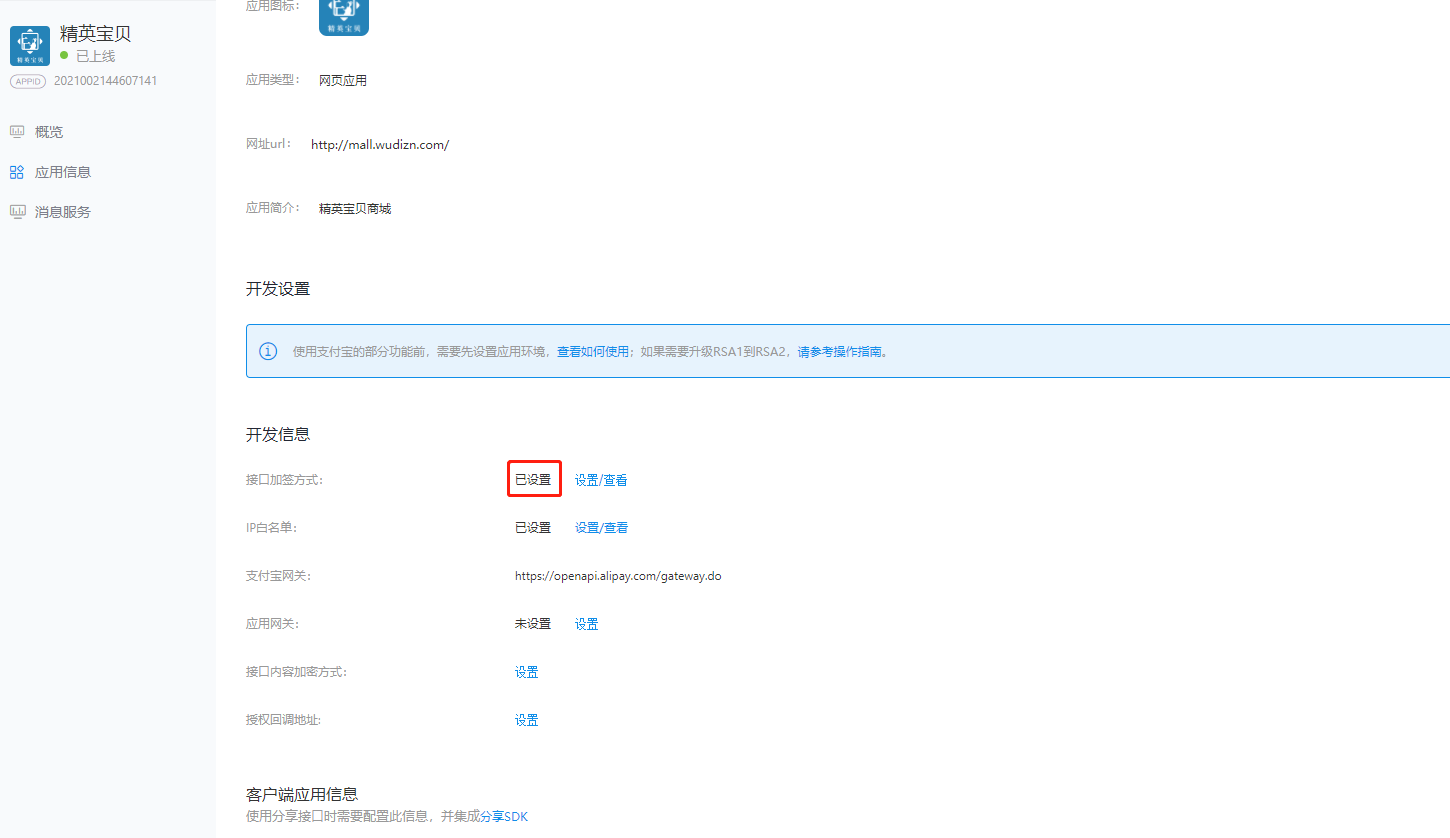Screen dimensions: 1450x838
Task: Click the 应用信息 grid icon in sidebar
Action: pyautogui.click(x=17, y=172)
